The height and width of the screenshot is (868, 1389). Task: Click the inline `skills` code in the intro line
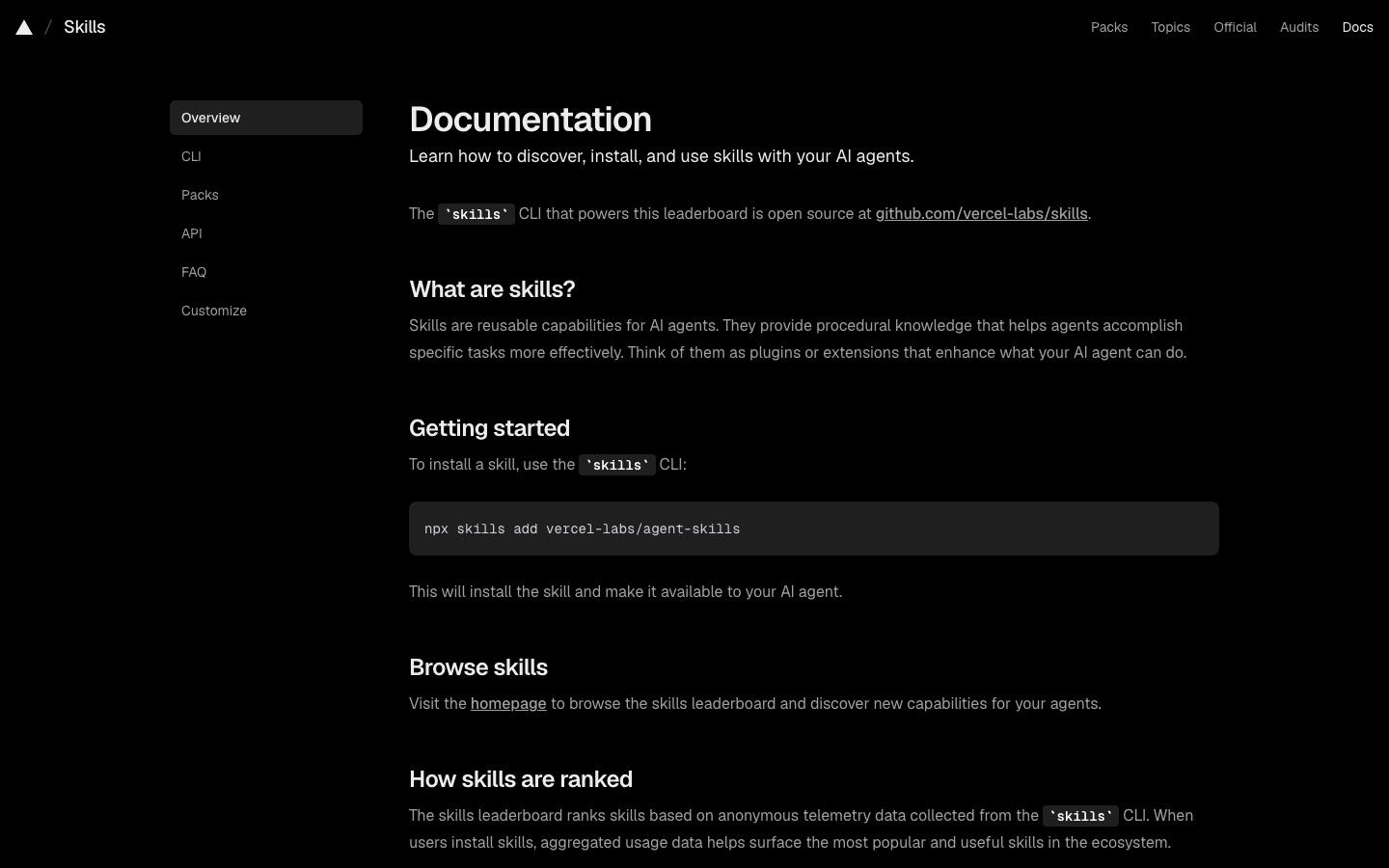coord(477,214)
